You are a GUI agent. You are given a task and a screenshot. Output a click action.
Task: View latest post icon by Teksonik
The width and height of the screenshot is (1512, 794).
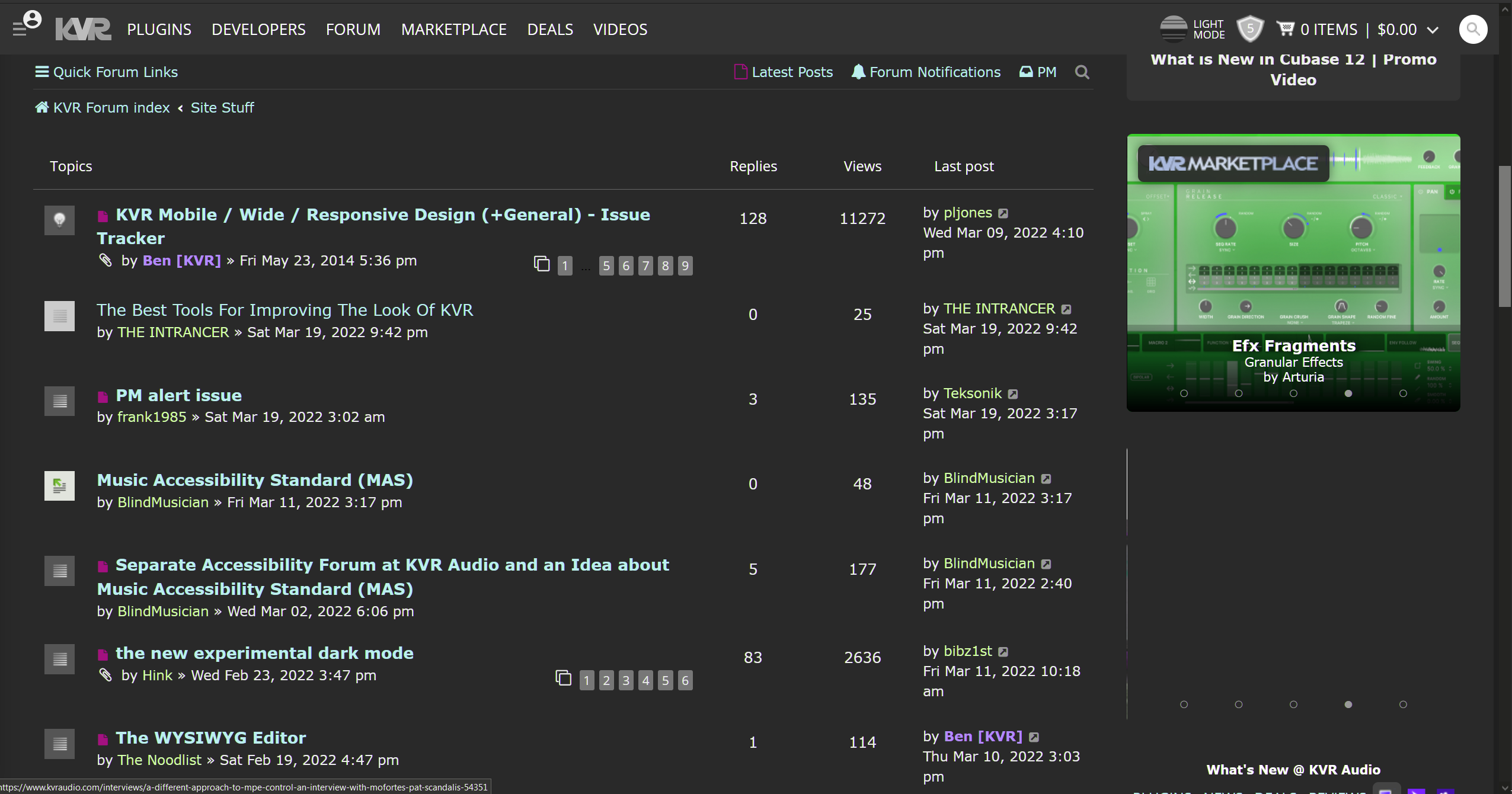(1013, 394)
